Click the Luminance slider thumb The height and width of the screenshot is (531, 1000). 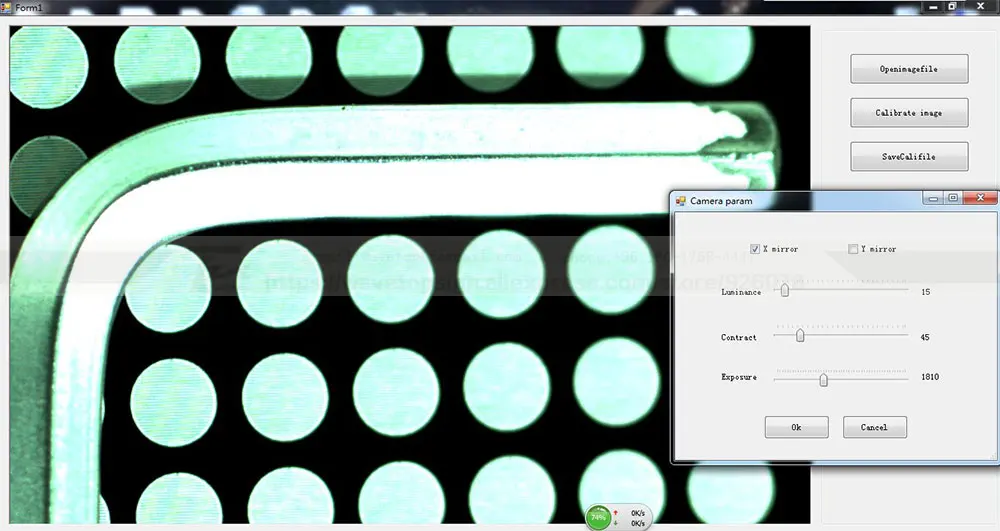point(785,290)
